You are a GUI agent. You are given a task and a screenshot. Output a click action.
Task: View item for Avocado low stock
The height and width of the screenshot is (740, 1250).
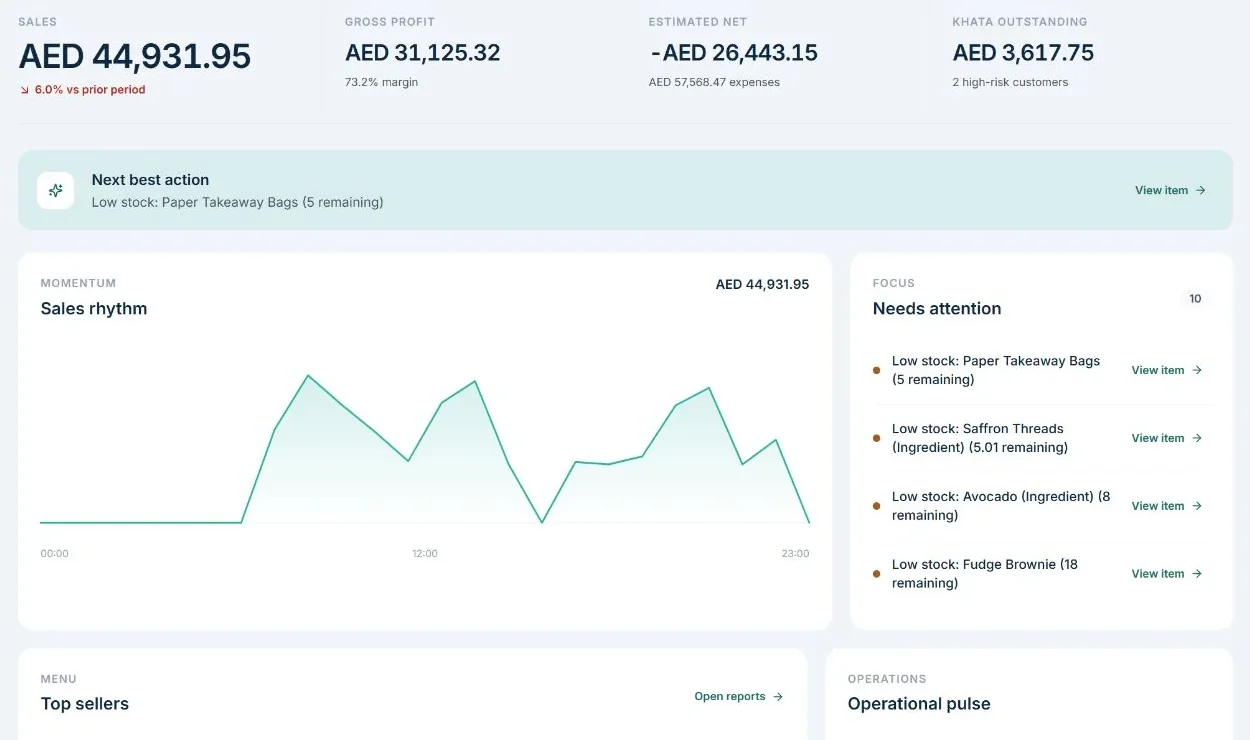(1167, 506)
